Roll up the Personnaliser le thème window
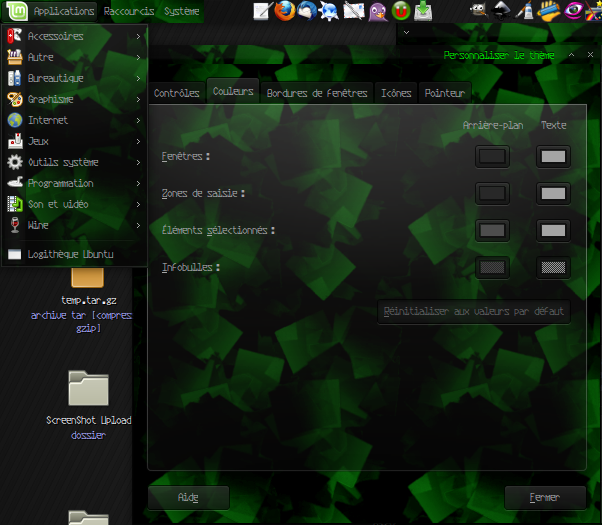 [x=571, y=55]
